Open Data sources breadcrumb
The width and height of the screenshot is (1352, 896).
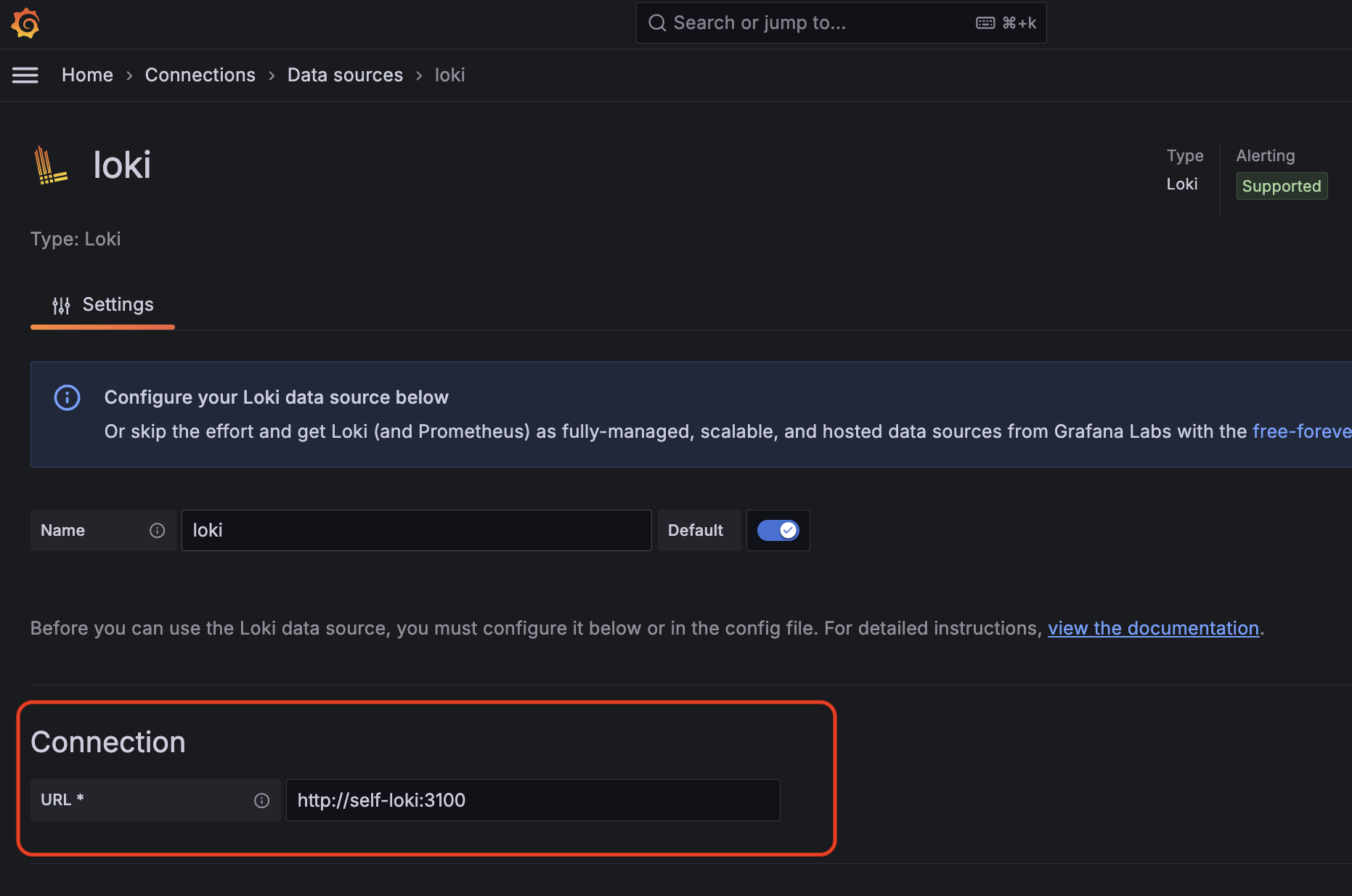(x=345, y=75)
